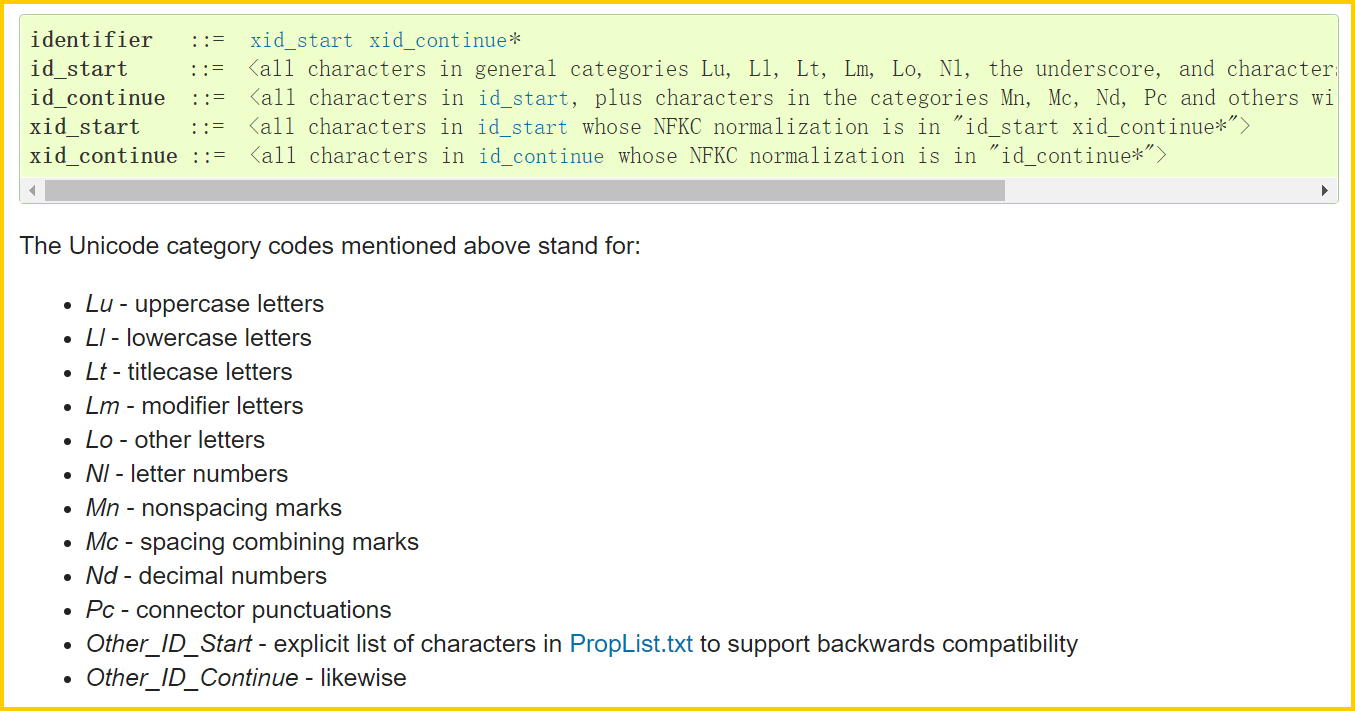1355x711 pixels.
Task: Click the Lu uppercase letters bullet item
Action: 204,303
